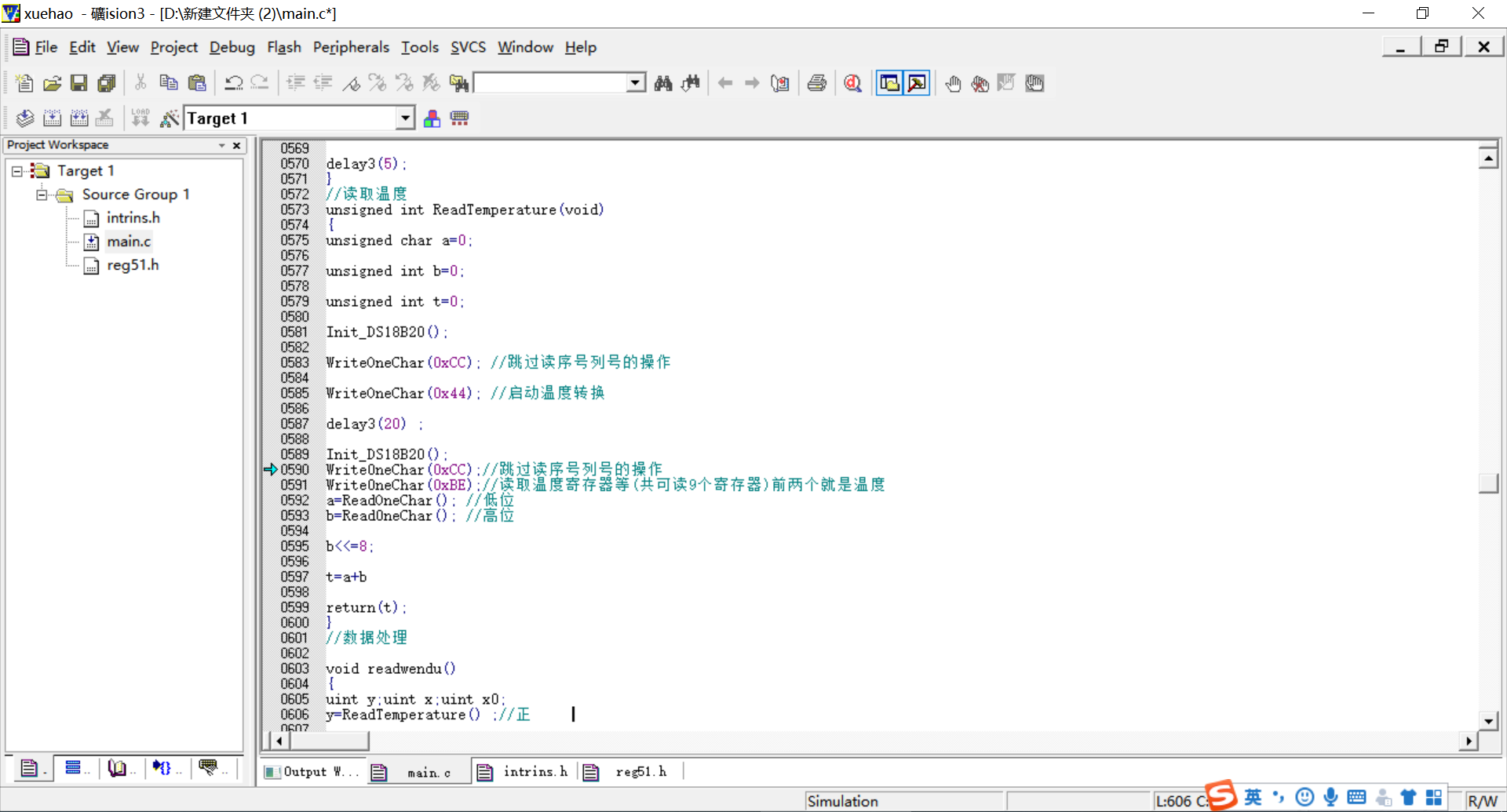Click Sogou IME microphone voice input
This screenshot has width=1507, height=812.
click(x=1330, y=797)
